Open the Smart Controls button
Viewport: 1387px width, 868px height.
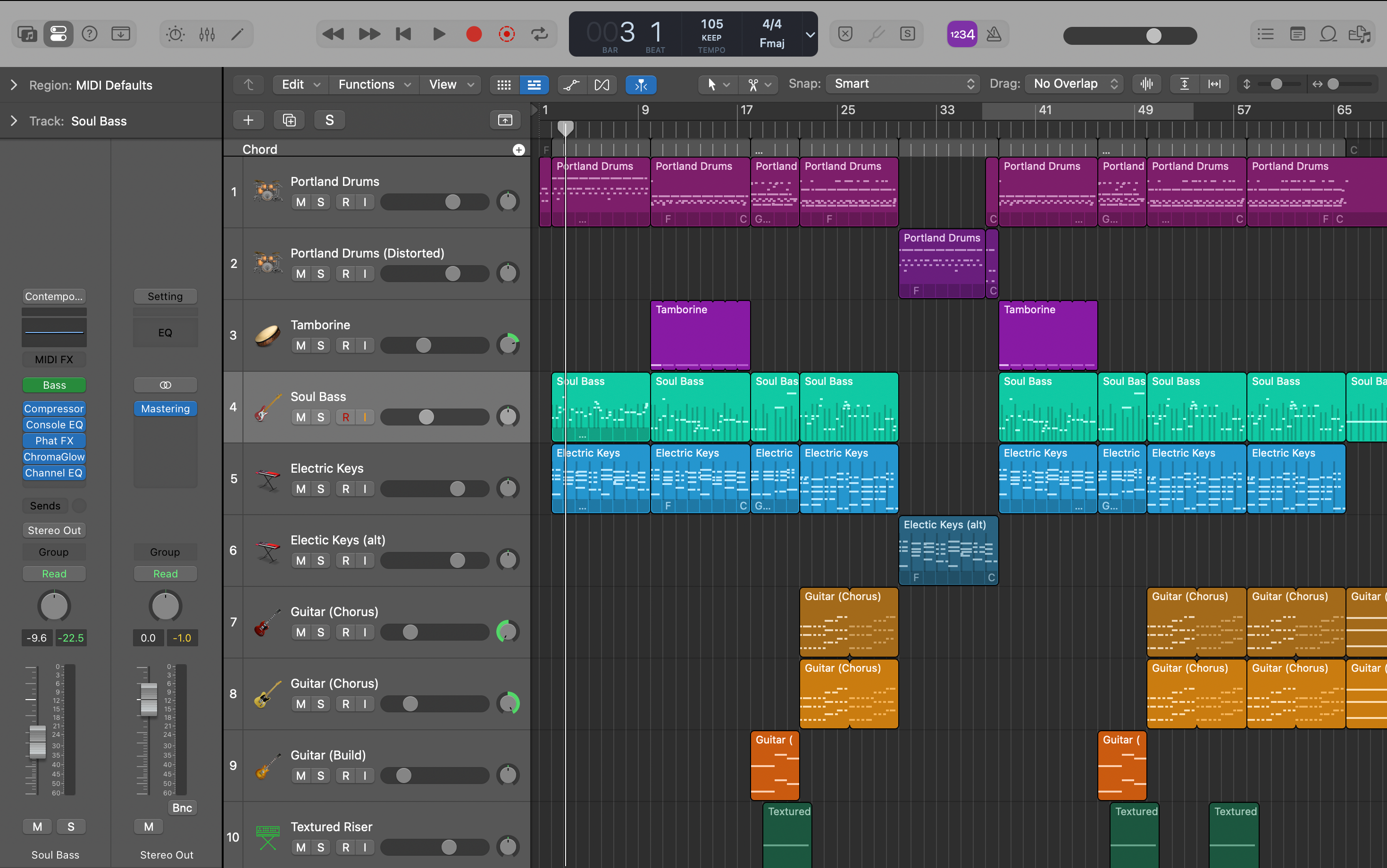tap(175, 34)
